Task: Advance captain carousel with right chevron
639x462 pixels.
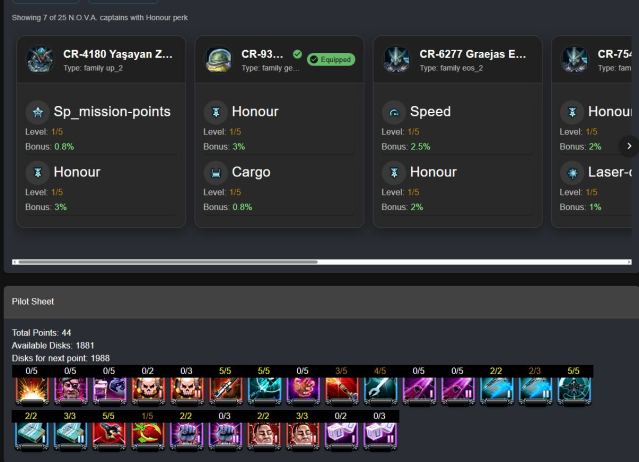Action: point(629,146)
